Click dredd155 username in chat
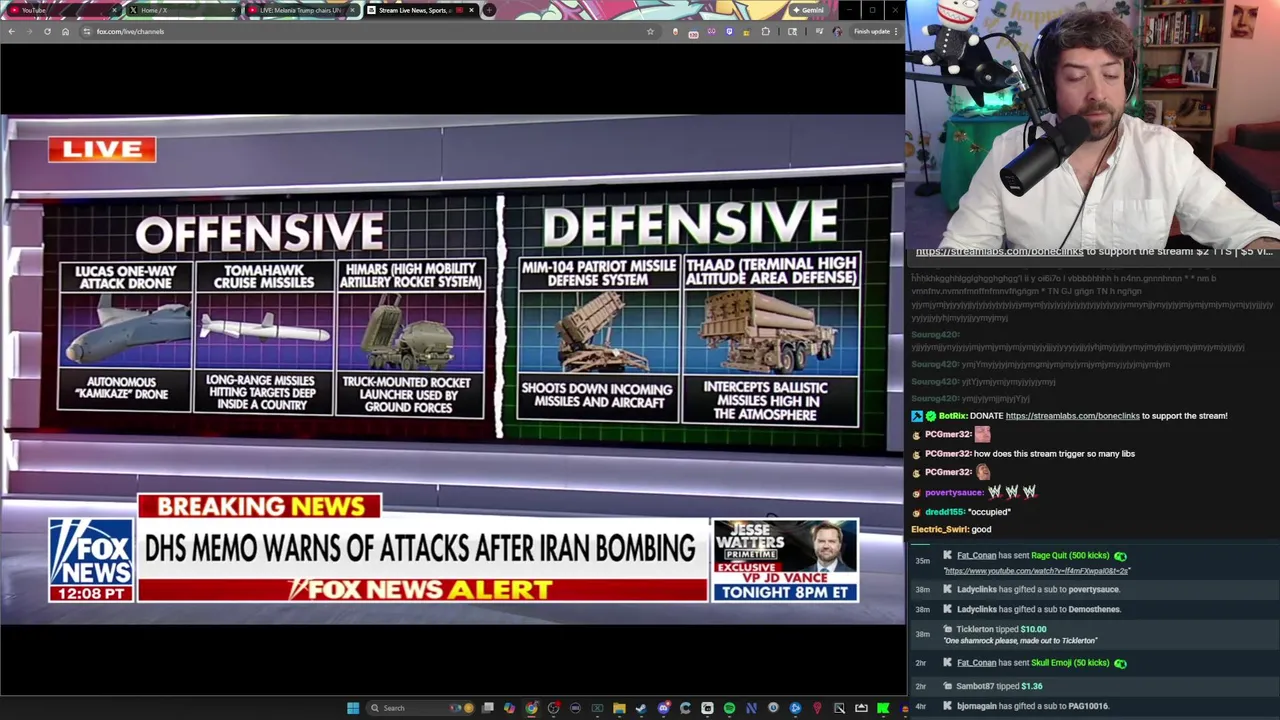Image resolution: width=1280 pixels, height=720 pixels. (944, 512)
